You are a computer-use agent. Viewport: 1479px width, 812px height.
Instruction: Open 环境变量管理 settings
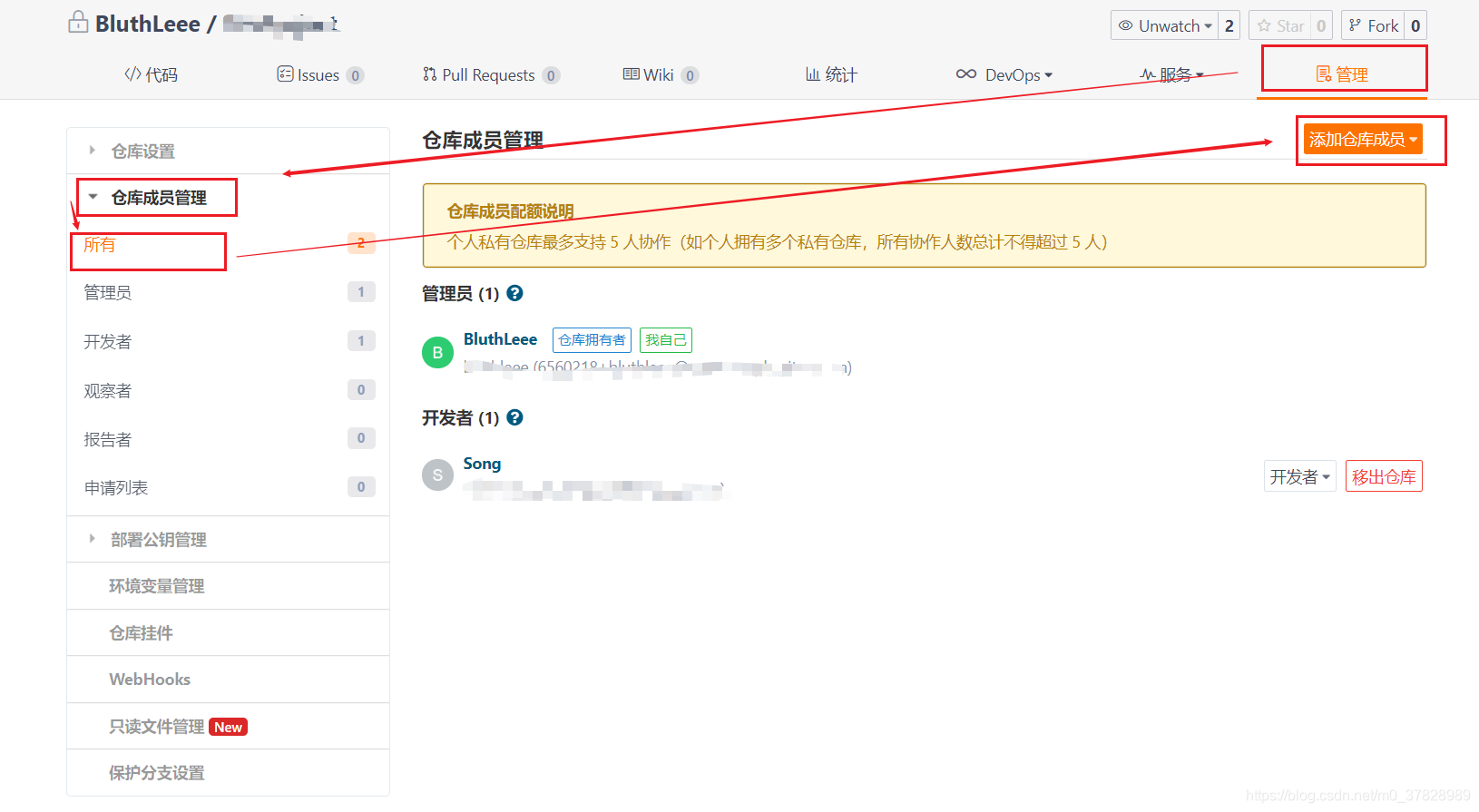228,586
